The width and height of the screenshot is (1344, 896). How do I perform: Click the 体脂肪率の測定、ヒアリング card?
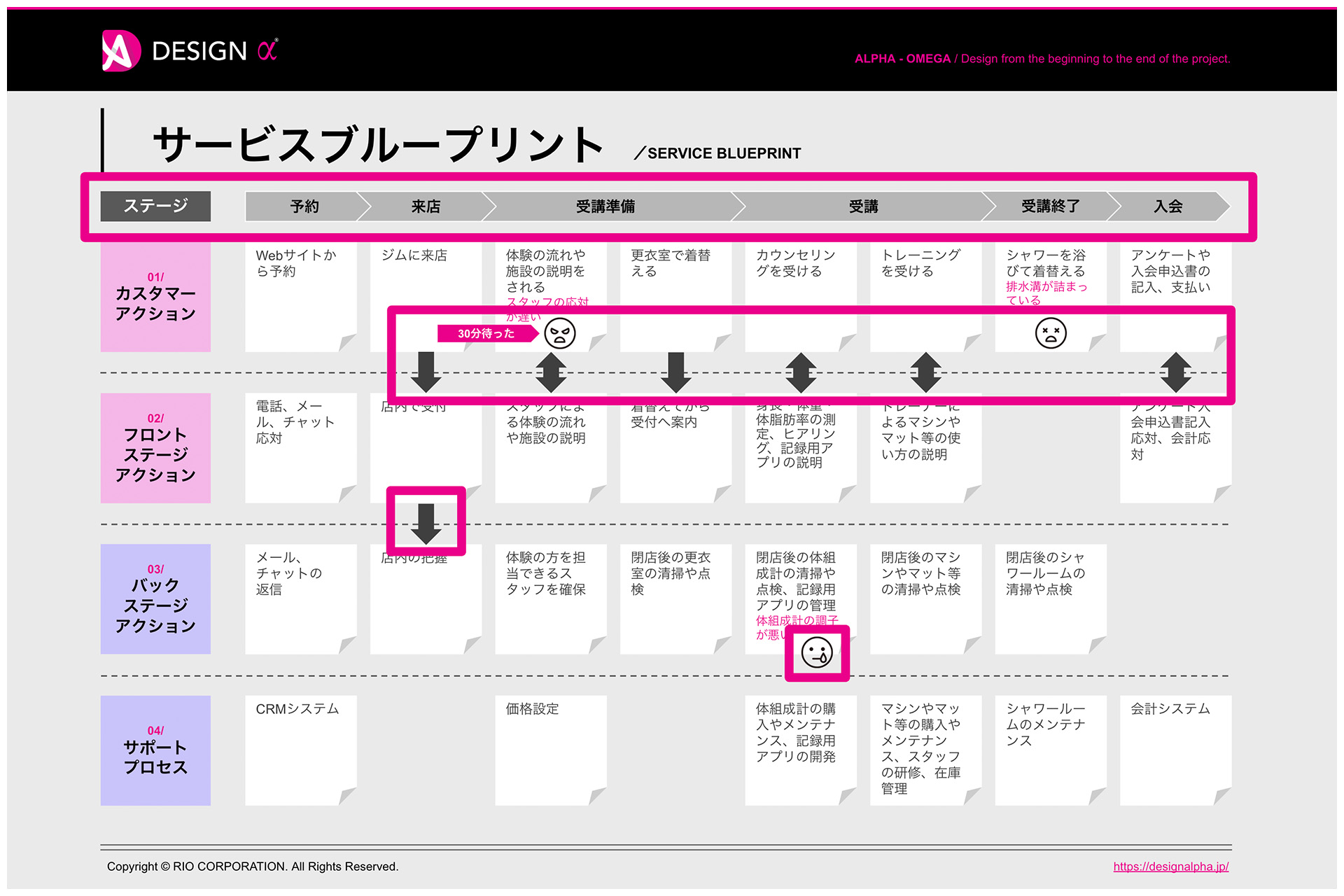(801, 448)
